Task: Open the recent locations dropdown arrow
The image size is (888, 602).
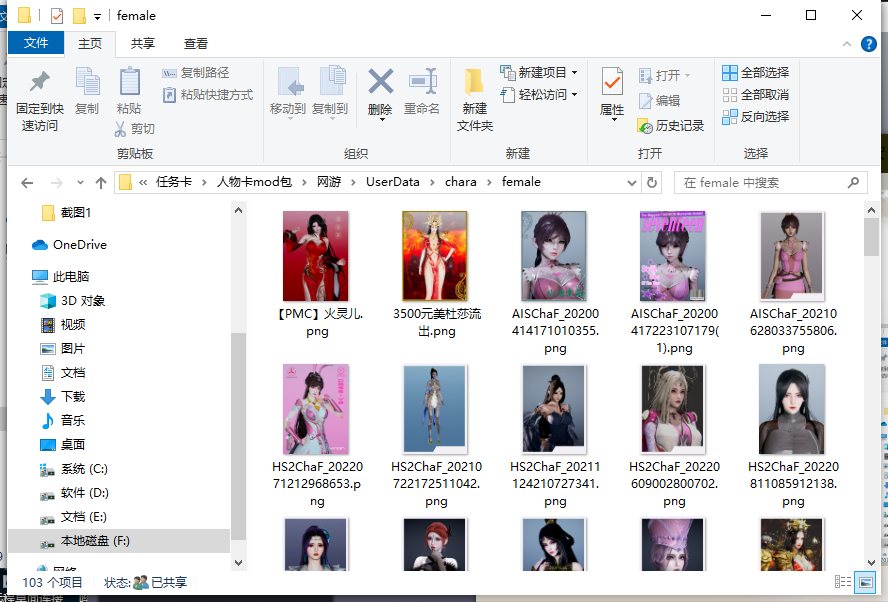Action: point(80,182)
